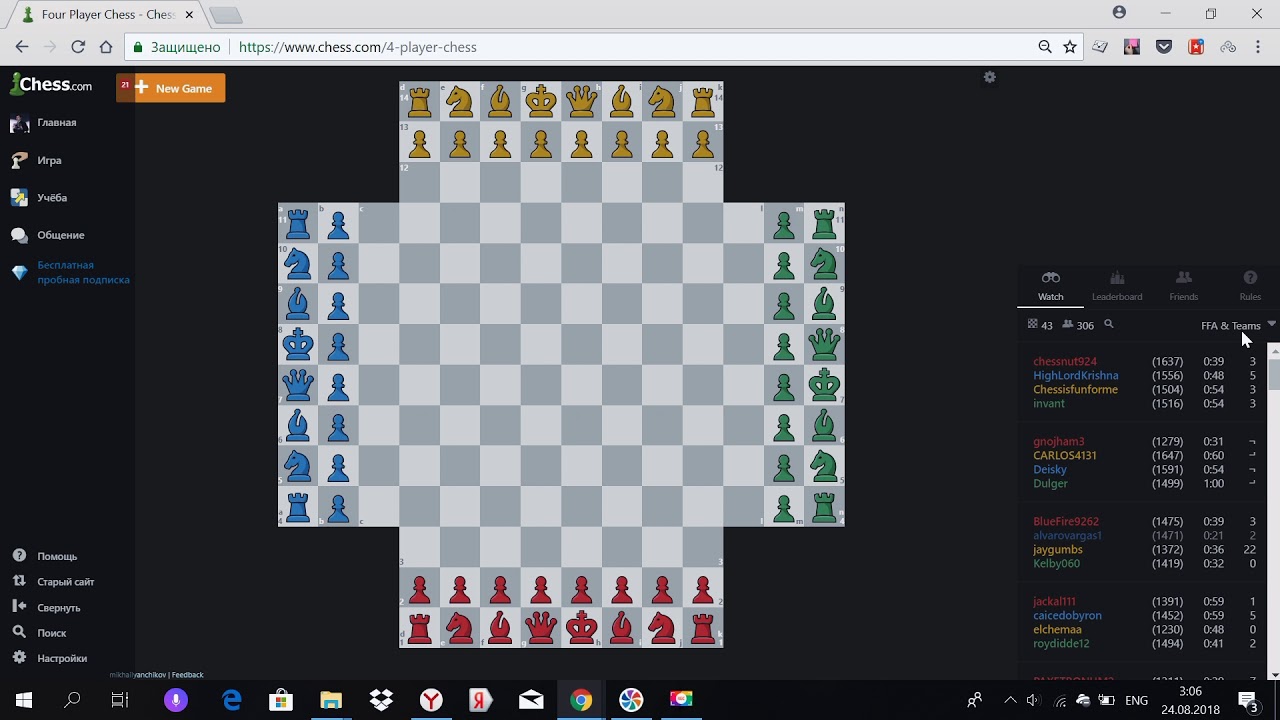1280x720 pixels.
Task: Bookmark this page with the star
Action: click(x=1070, y=47)
